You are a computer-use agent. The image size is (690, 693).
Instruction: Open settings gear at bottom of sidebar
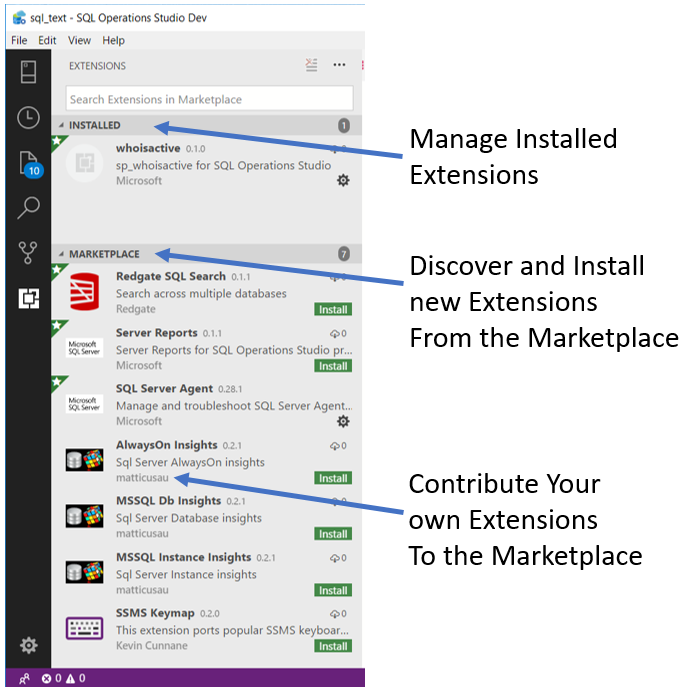click(x=28, y=645)
